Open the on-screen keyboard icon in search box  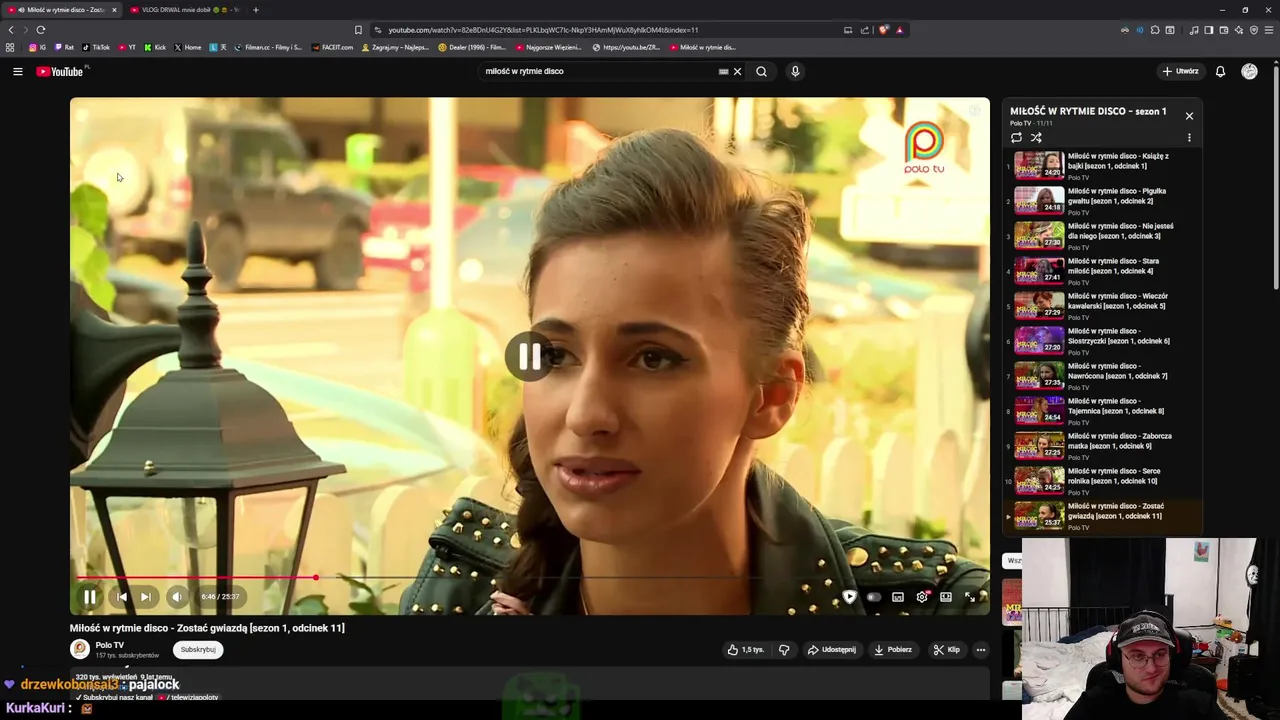(x=723, y=71)
